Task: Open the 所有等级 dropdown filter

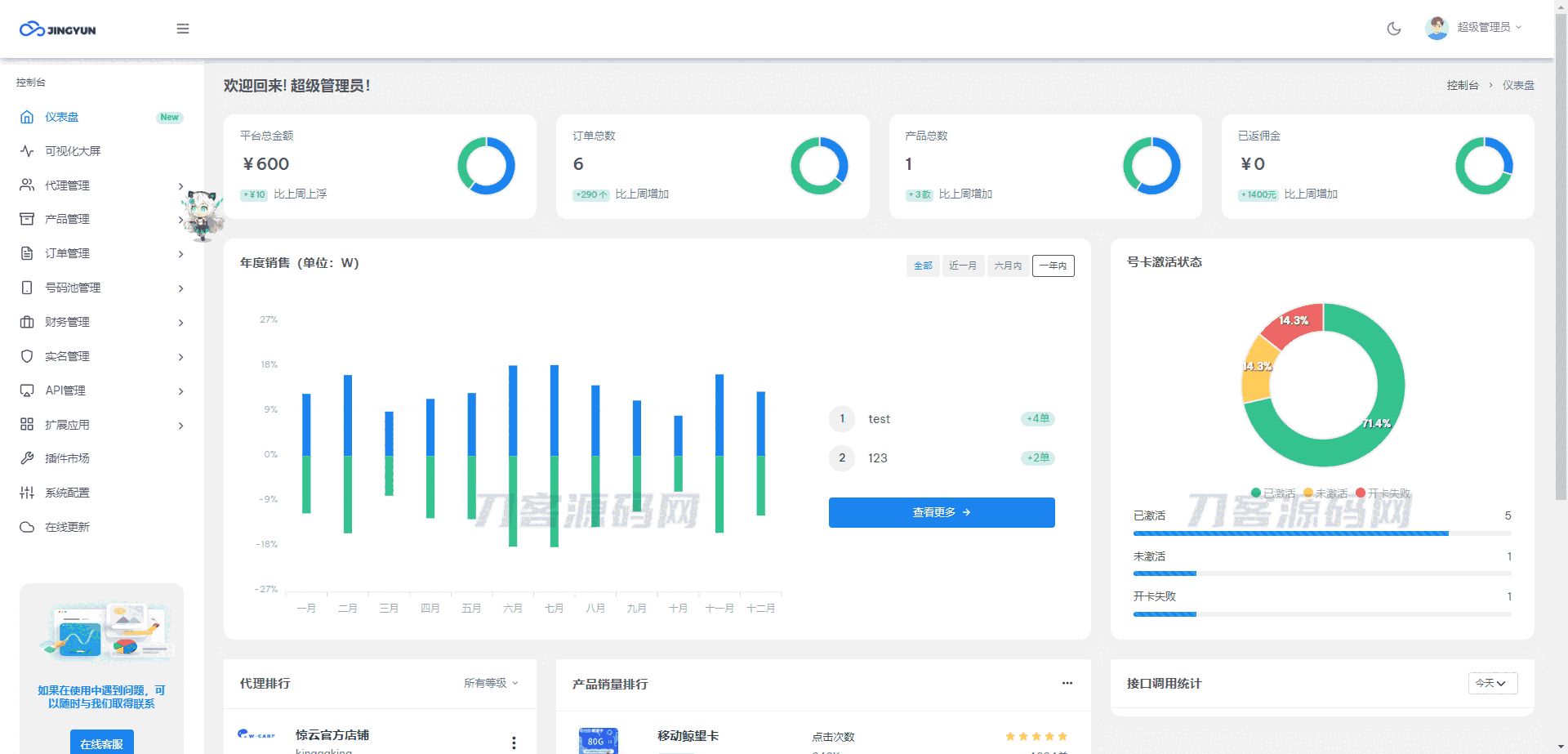Action: (491, 683)
